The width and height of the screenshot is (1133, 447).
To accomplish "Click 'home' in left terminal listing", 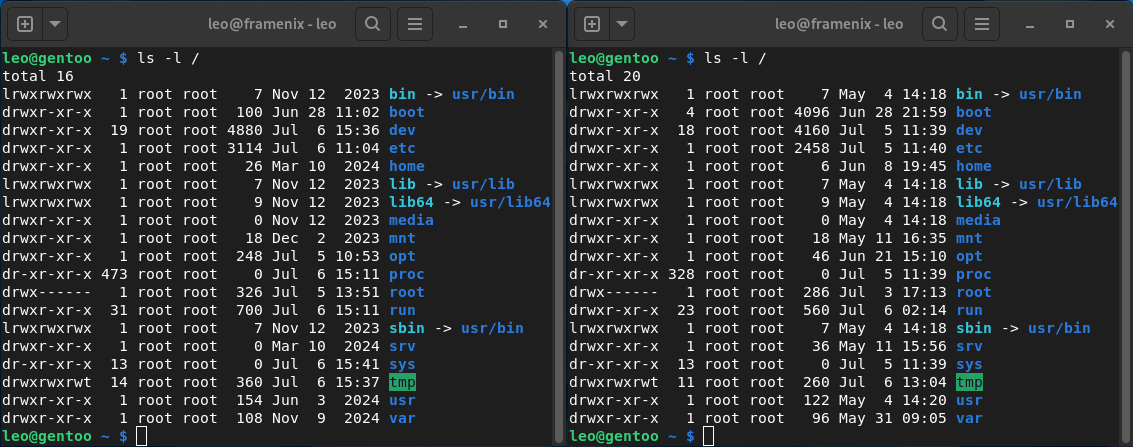I will [407, 166].
